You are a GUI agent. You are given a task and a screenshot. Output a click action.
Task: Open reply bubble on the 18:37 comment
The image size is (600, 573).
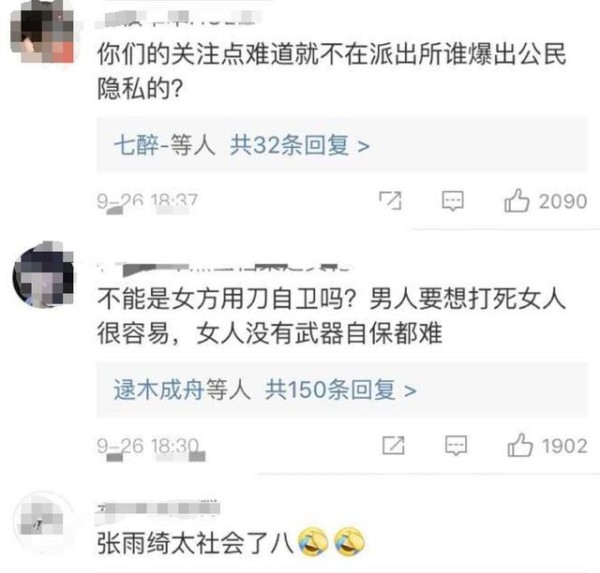pos(453,201)
